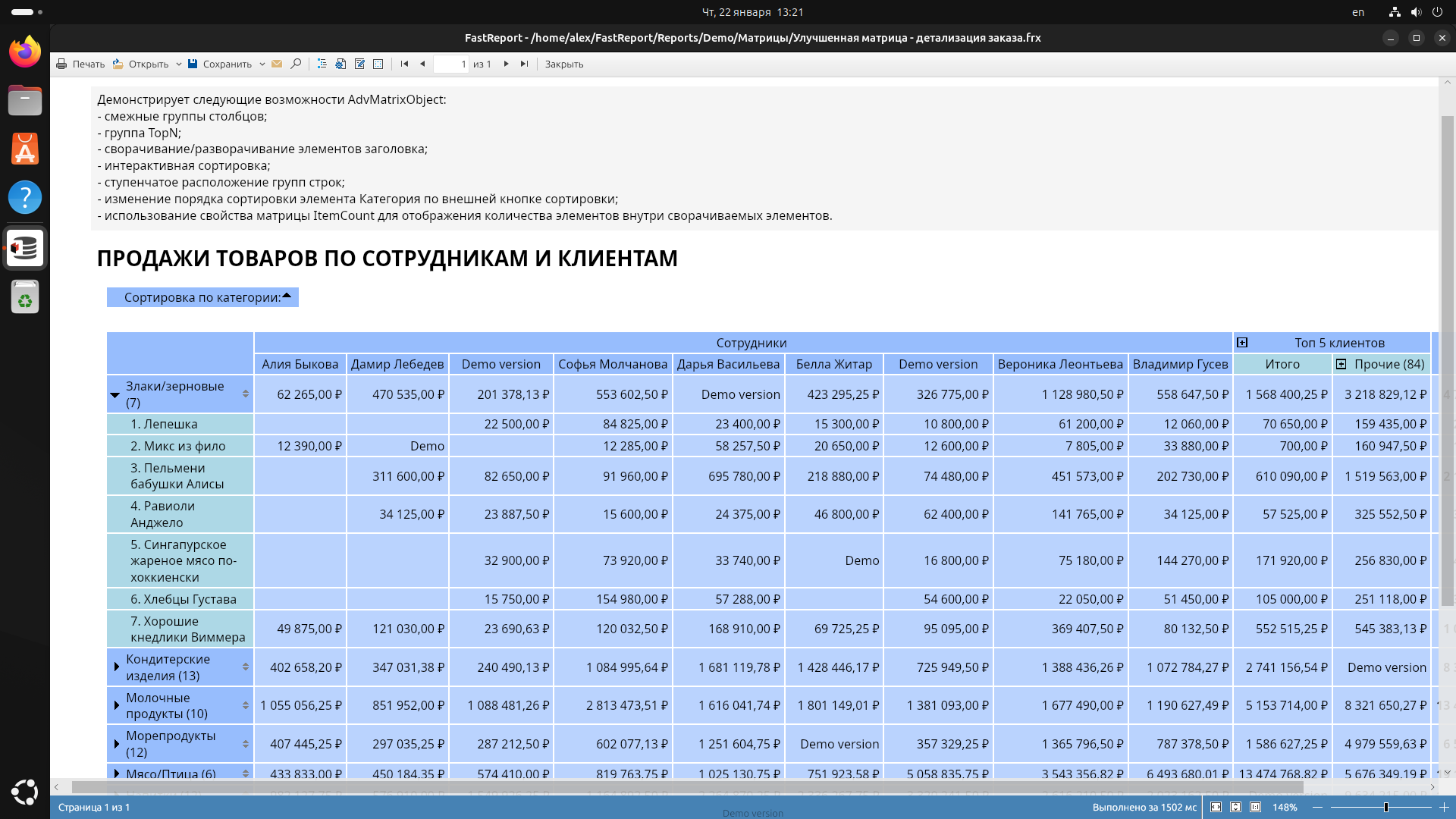Collapse the Злаки/зерновые (7) row group

[x=115, y=395]
